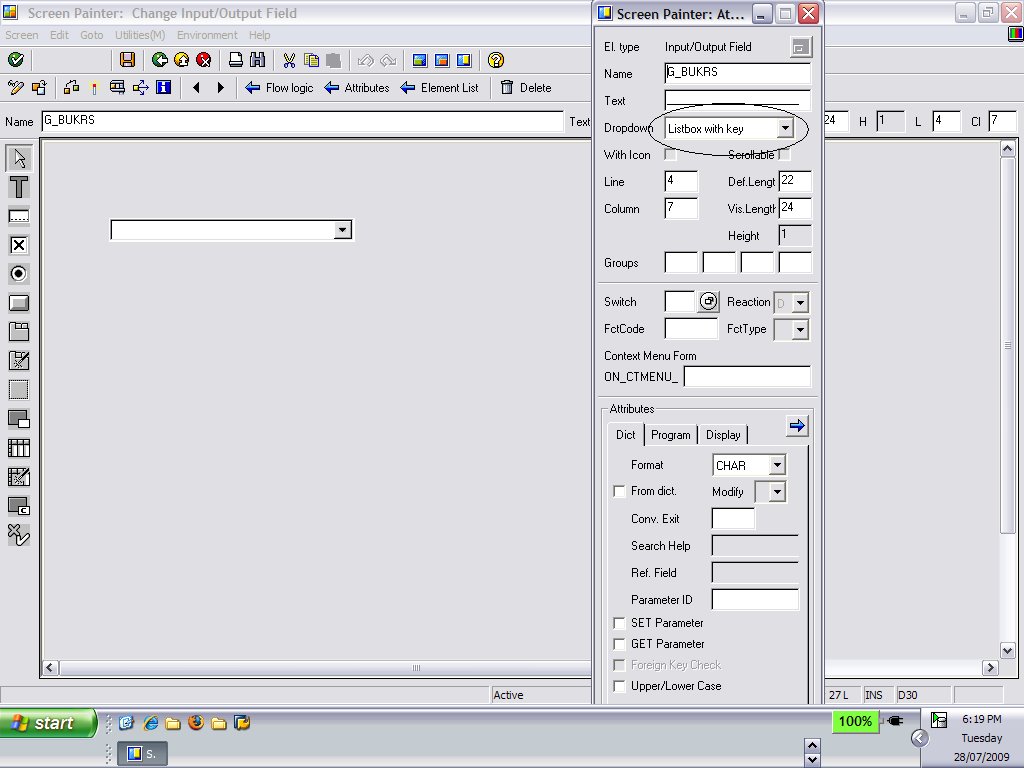The width and height of the screenshot is (1024, 768).
Task: Click the Save icon in the toolbar
Action: click(x=126, y=60)
